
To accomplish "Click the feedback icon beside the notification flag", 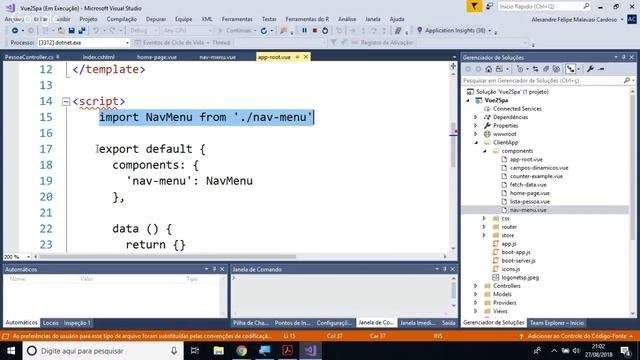I will (489, 6).
